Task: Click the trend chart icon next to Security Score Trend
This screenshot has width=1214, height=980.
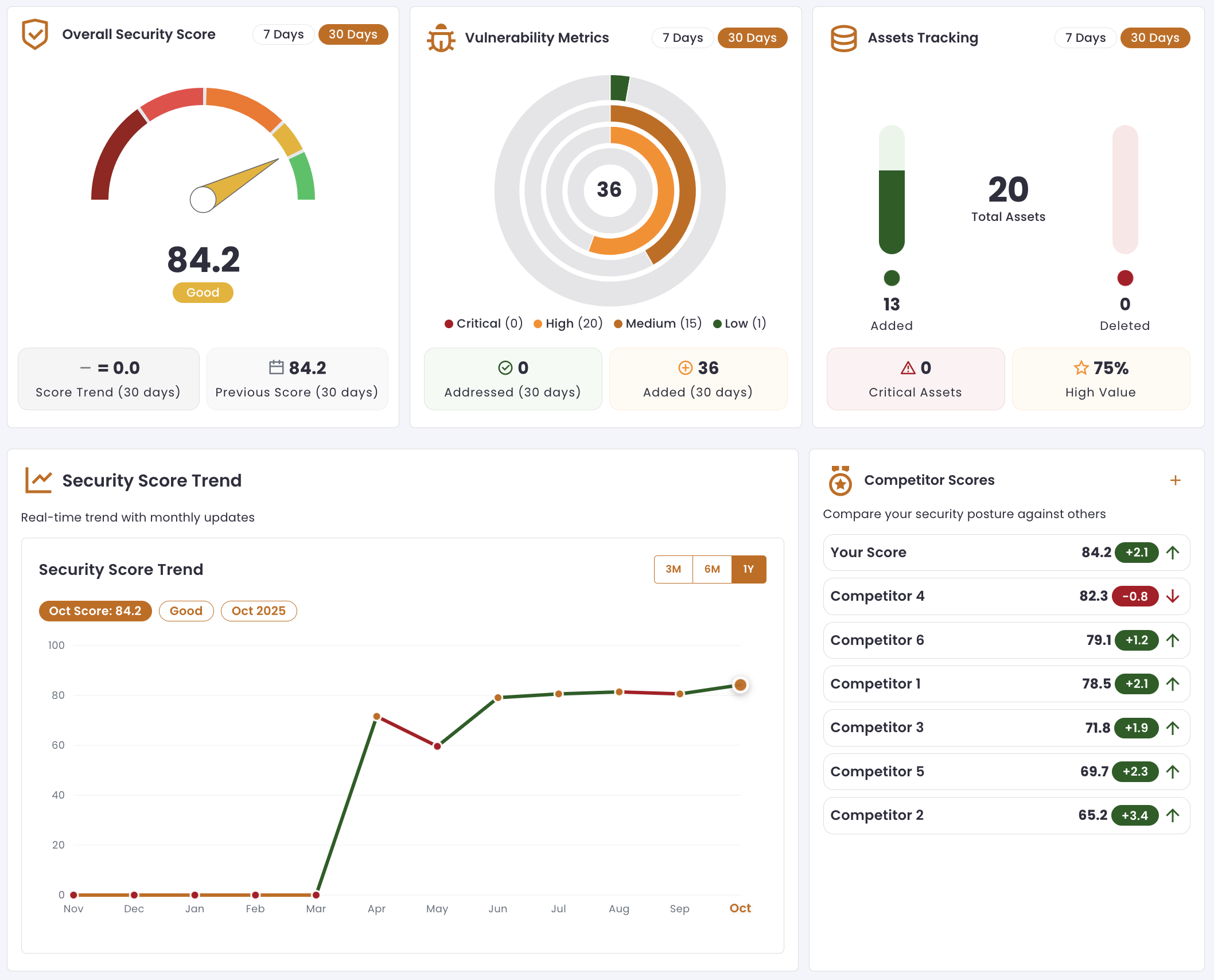Action: 38,480
